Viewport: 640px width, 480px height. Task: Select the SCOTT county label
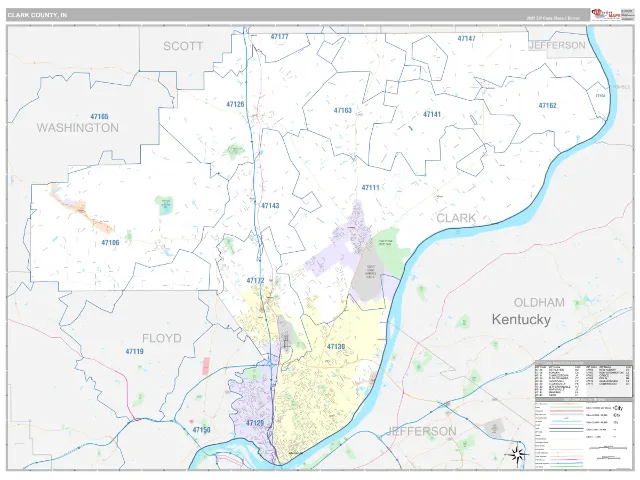coord(183,46)
